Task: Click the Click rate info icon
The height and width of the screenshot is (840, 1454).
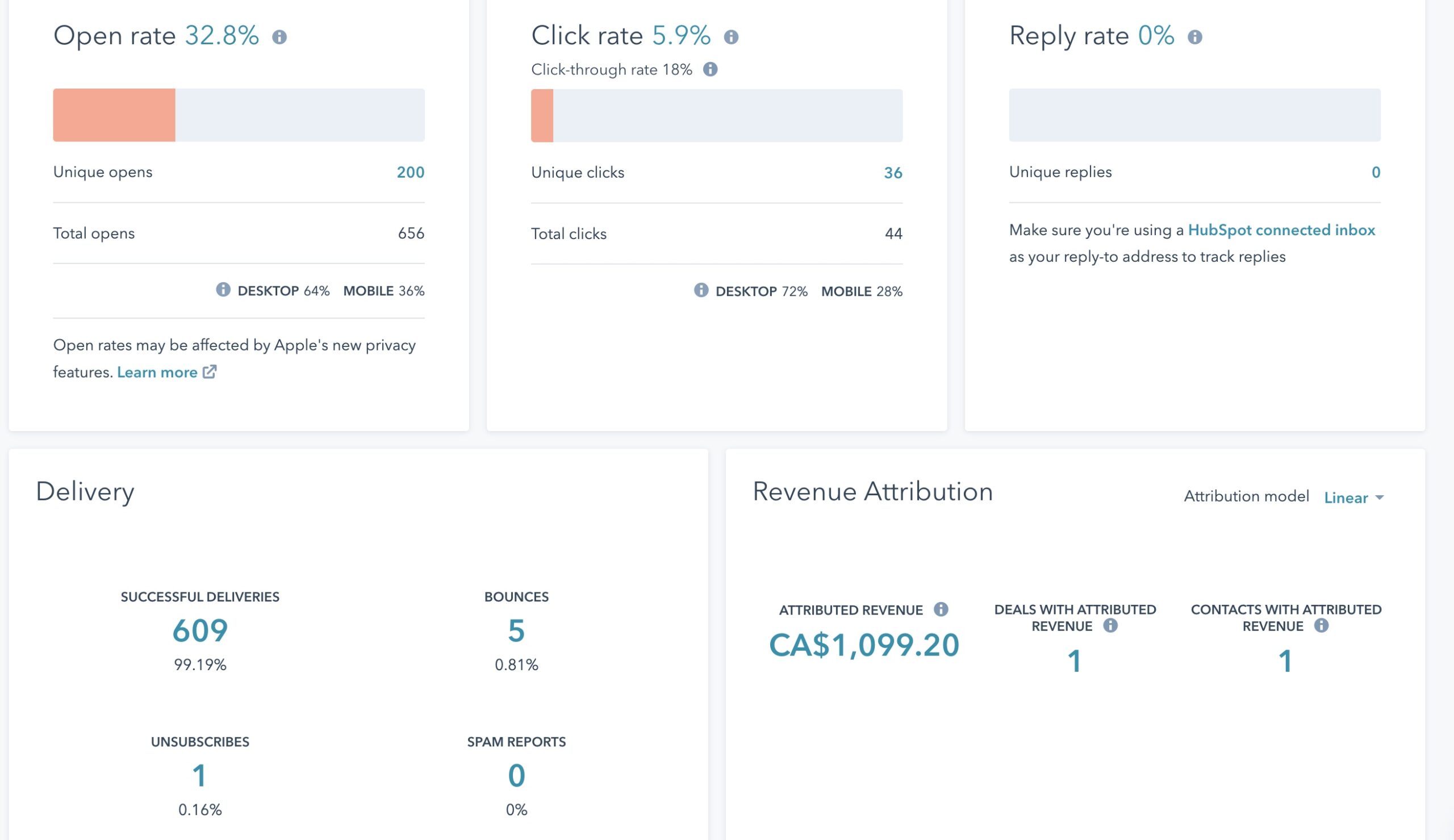Action: pos(731,37)
